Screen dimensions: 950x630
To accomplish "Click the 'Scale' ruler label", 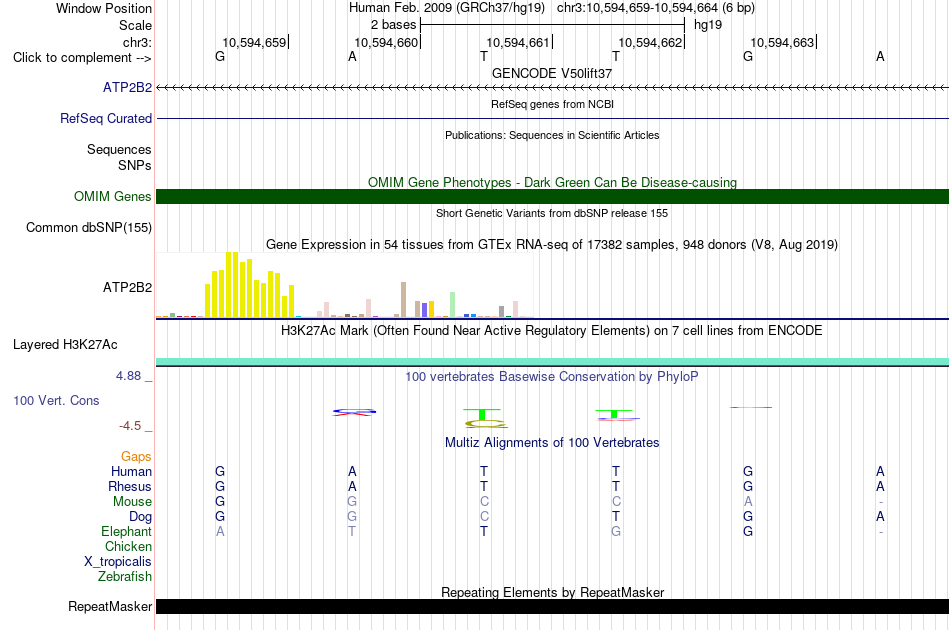I will pos(135,25).
